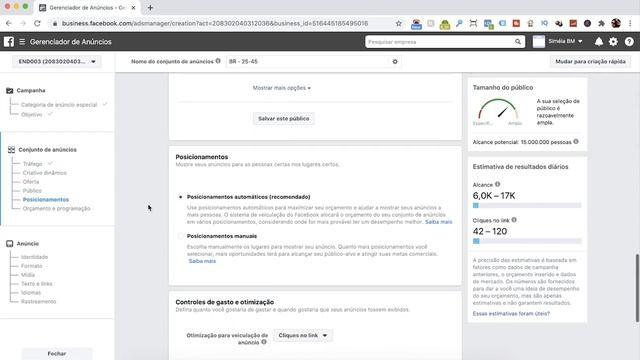Open a new browser tab
The width and height of the screenshot is (640, 360).
[x=150, y=7]
